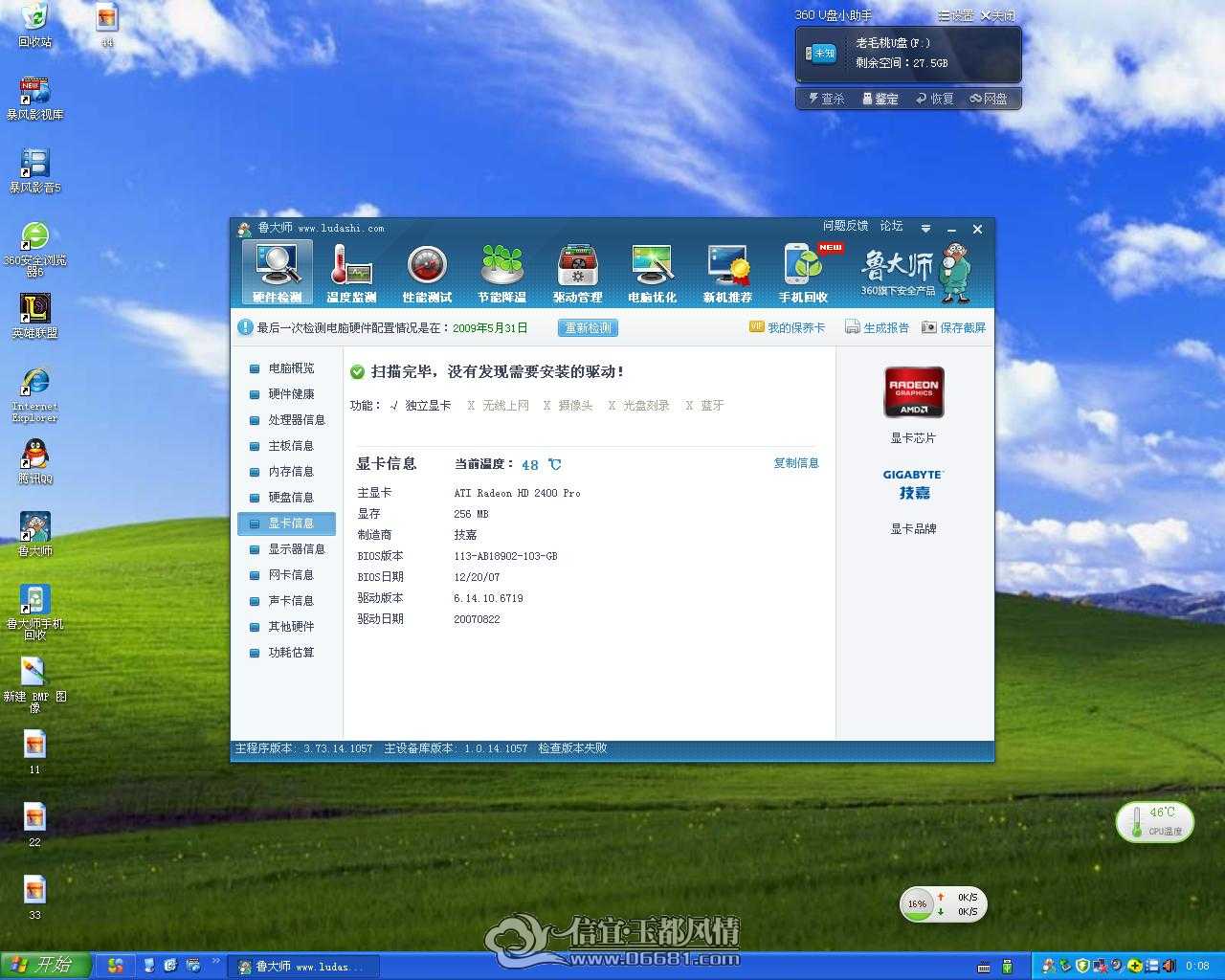The height and width of the screenshot is (980, 1225).
Task: Click 设置 in the 360 U盘小助手
Action: (x=956, y=15)
